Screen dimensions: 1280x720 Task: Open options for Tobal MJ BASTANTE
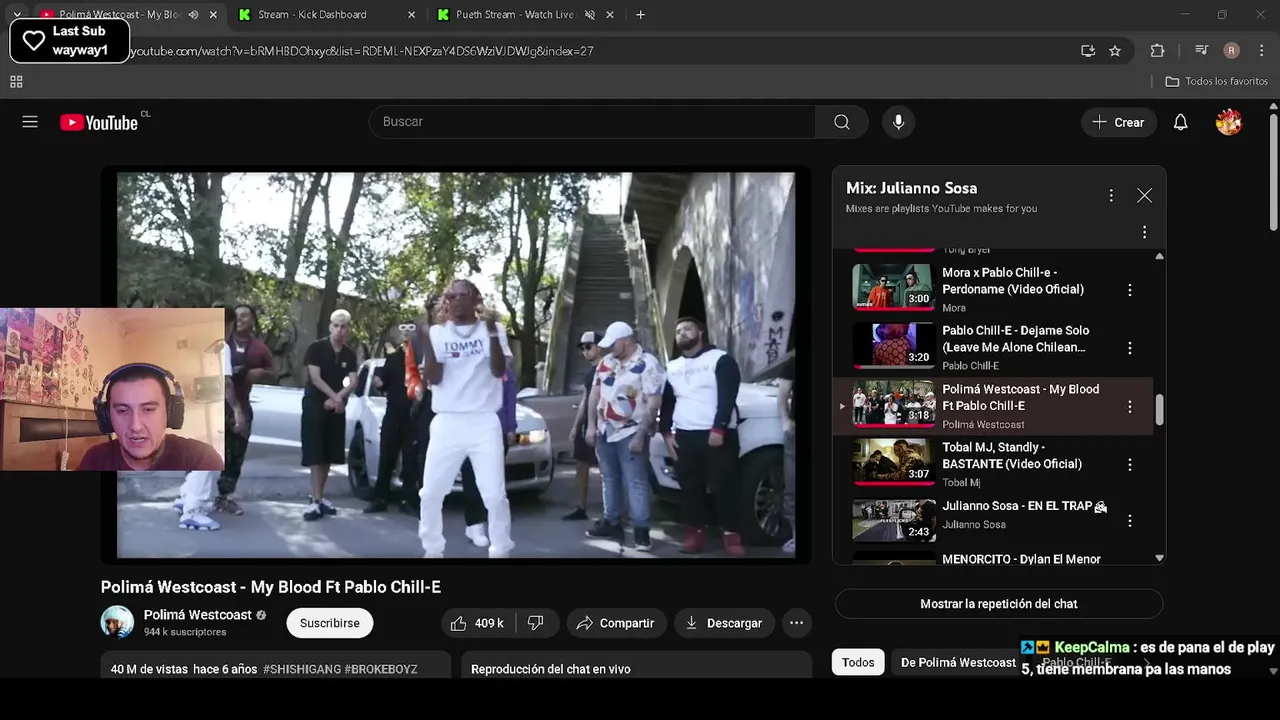1130,465
